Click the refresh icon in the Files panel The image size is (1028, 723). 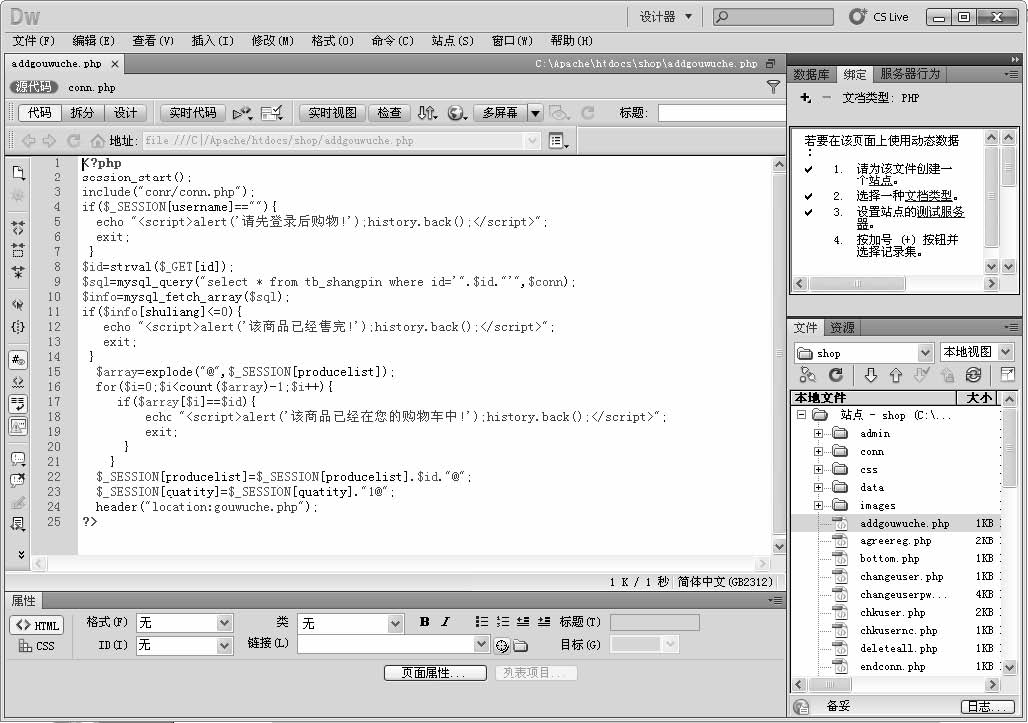835,375
